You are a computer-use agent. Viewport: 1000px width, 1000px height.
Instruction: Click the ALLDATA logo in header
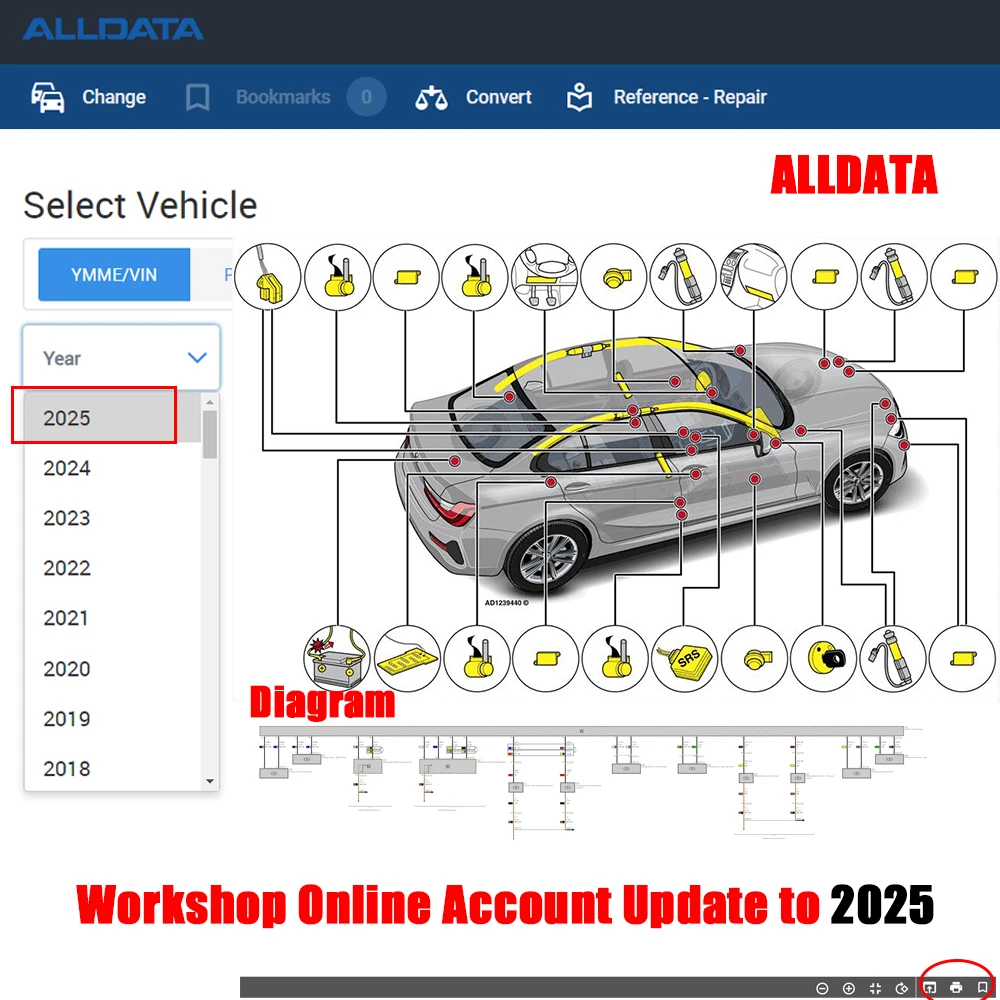113,29
